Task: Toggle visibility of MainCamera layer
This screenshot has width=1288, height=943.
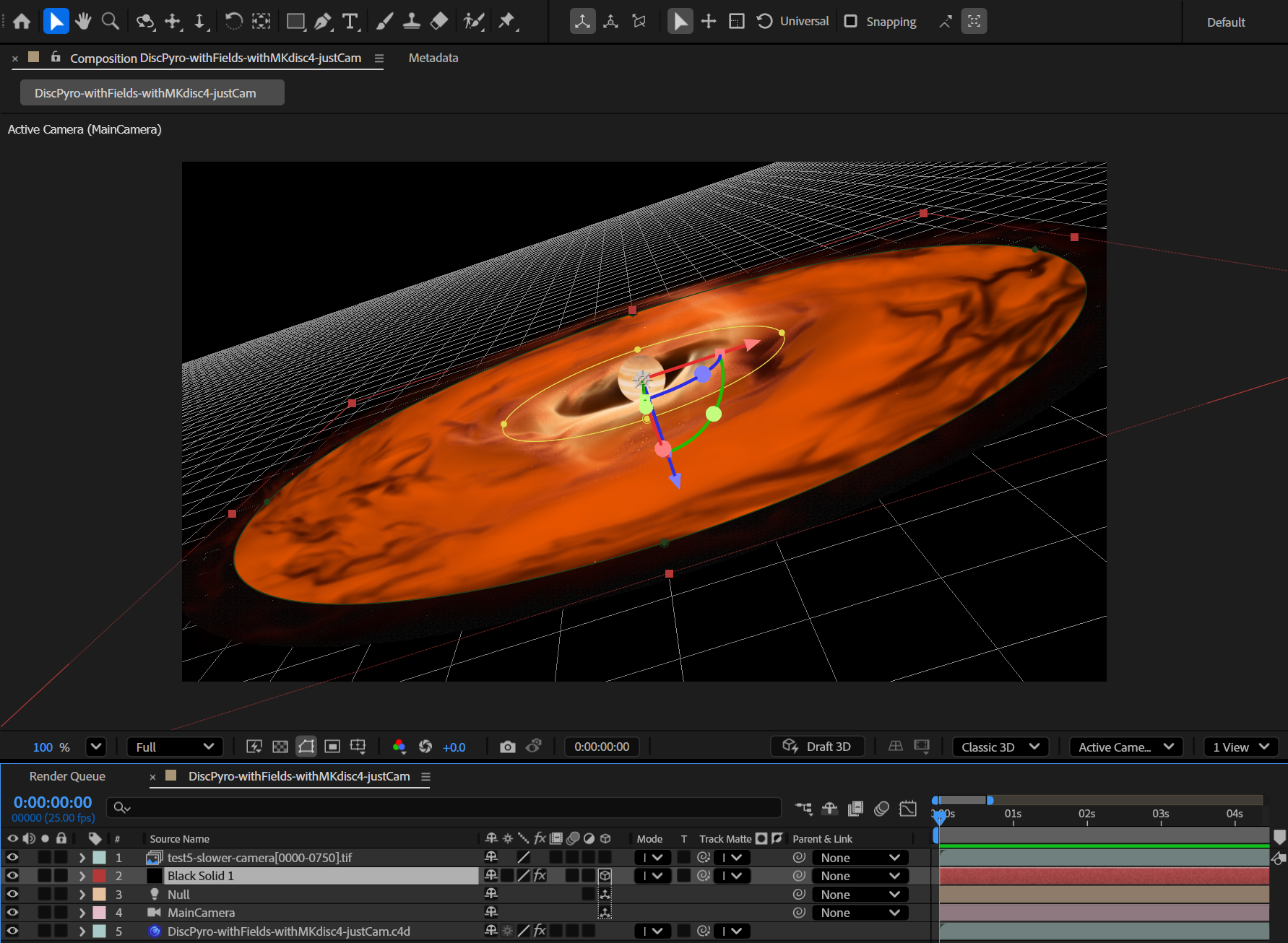Action: tap(12, 913)
